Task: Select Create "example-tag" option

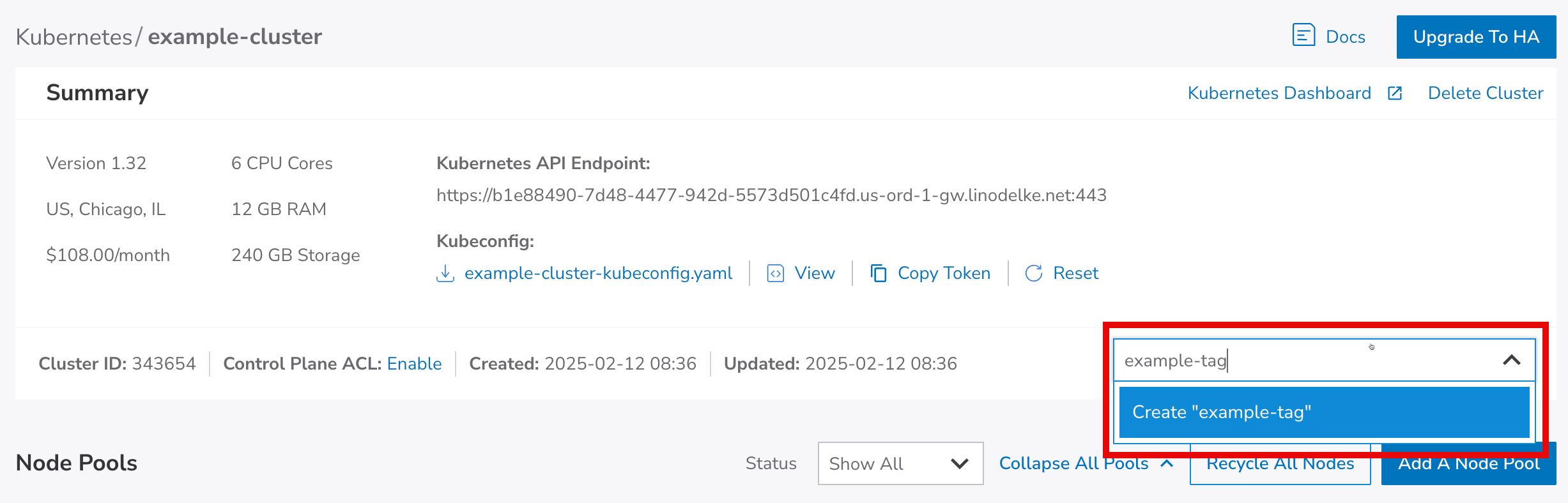Action: pos(1323,412)
